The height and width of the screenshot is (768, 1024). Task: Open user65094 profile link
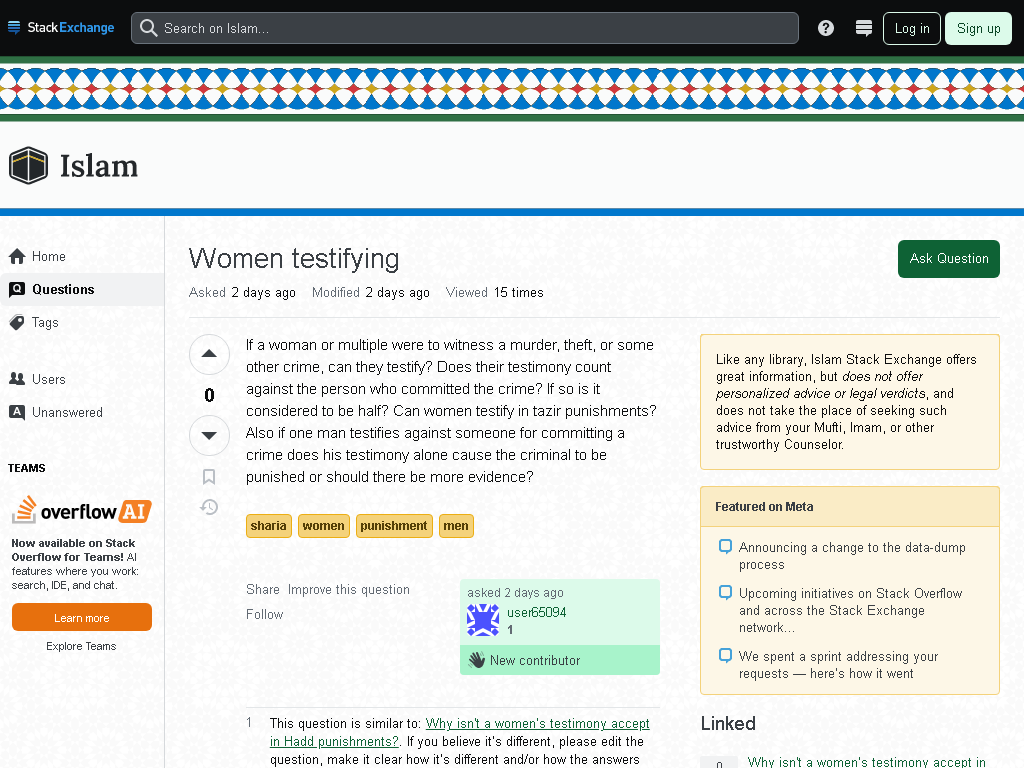click(x=536, y=612)
